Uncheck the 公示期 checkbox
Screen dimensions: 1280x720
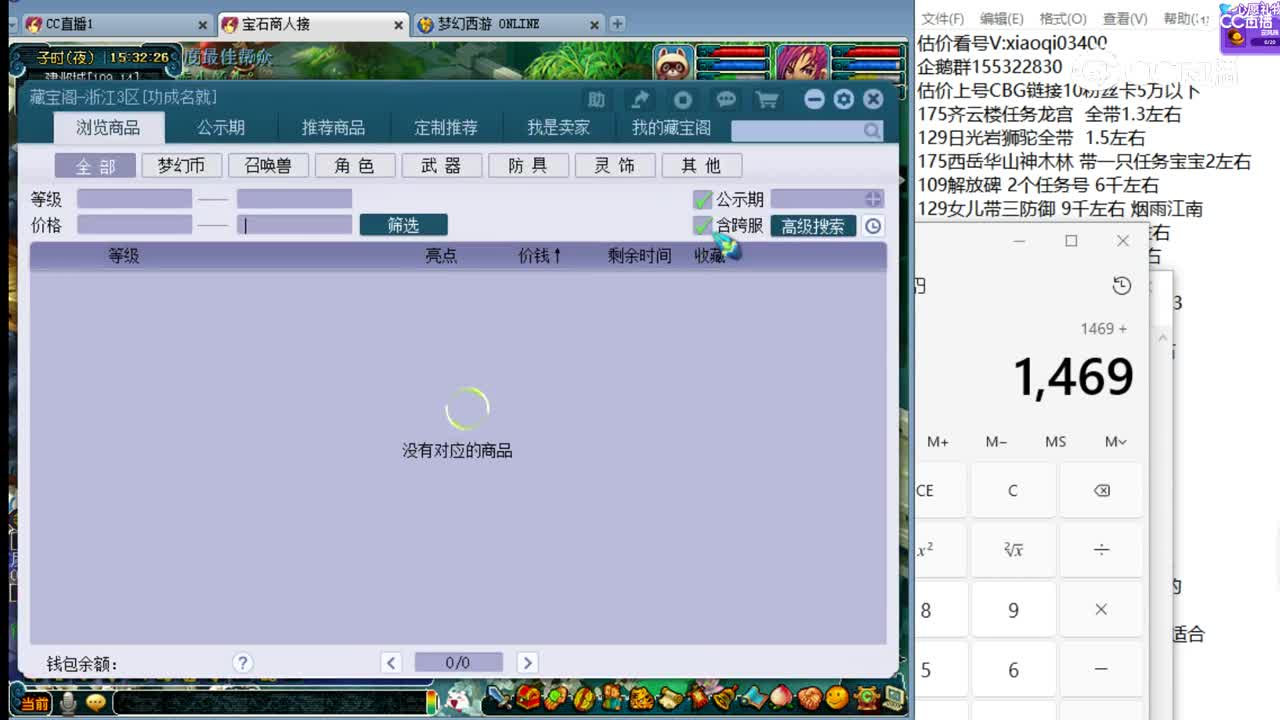[x=702, y=199]
